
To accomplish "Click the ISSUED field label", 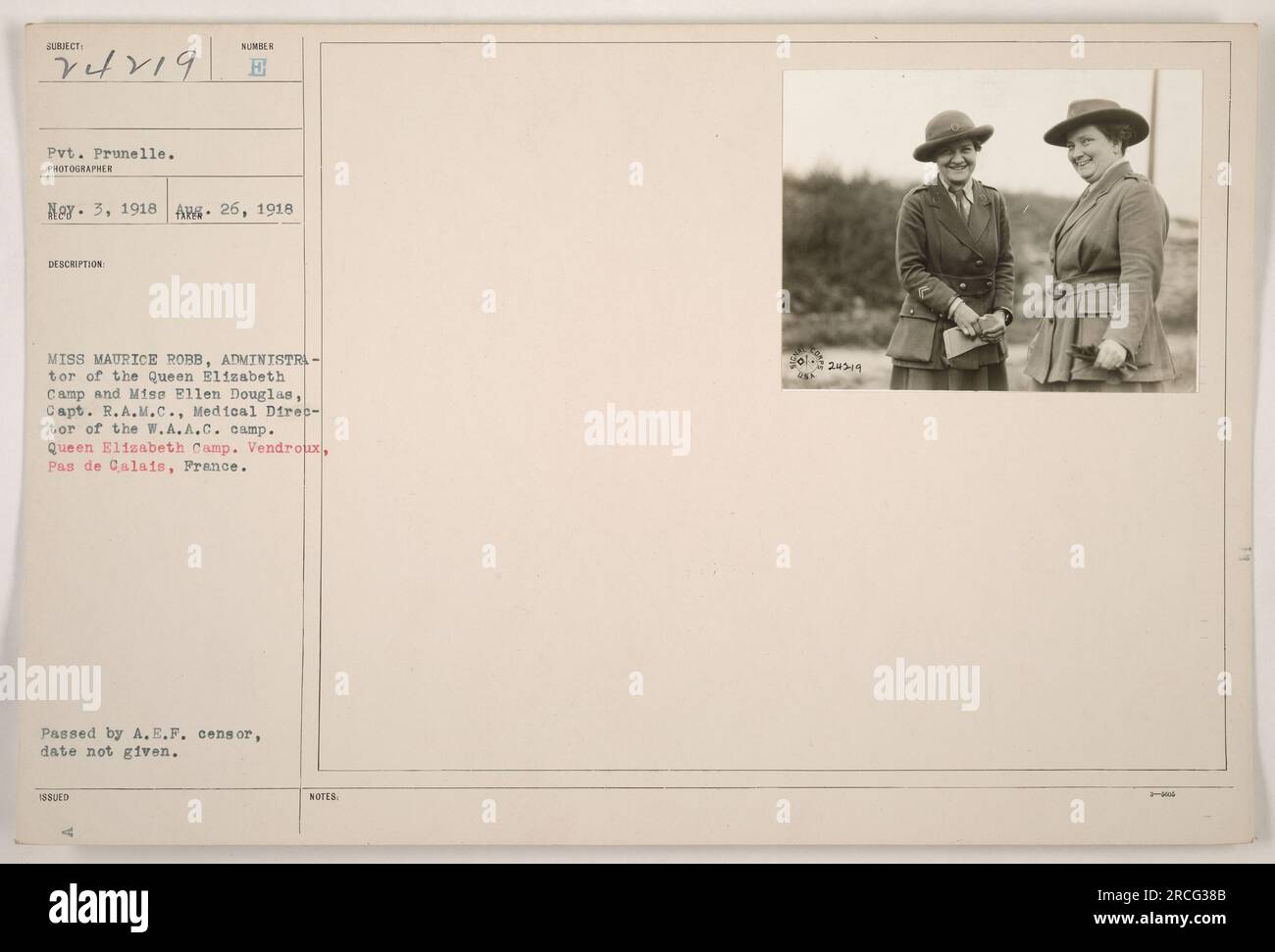I will pos(54,798).
